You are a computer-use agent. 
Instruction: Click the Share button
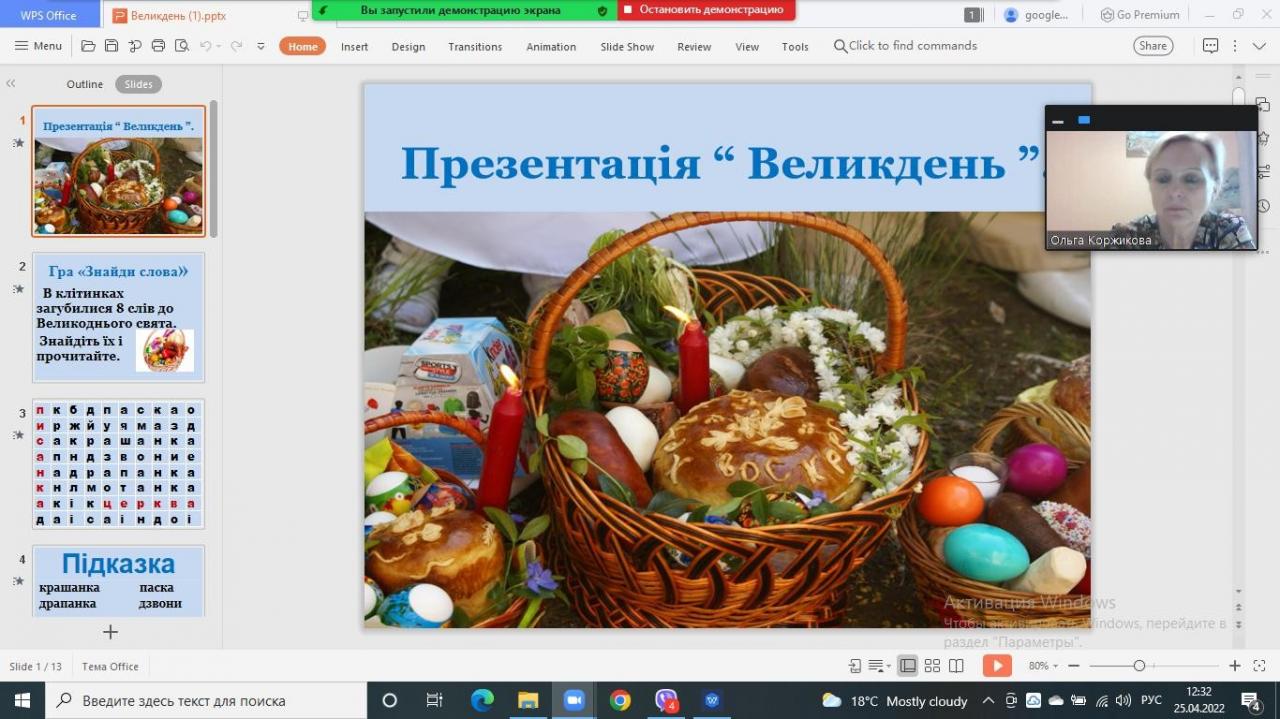click(x=1153, y=46)
